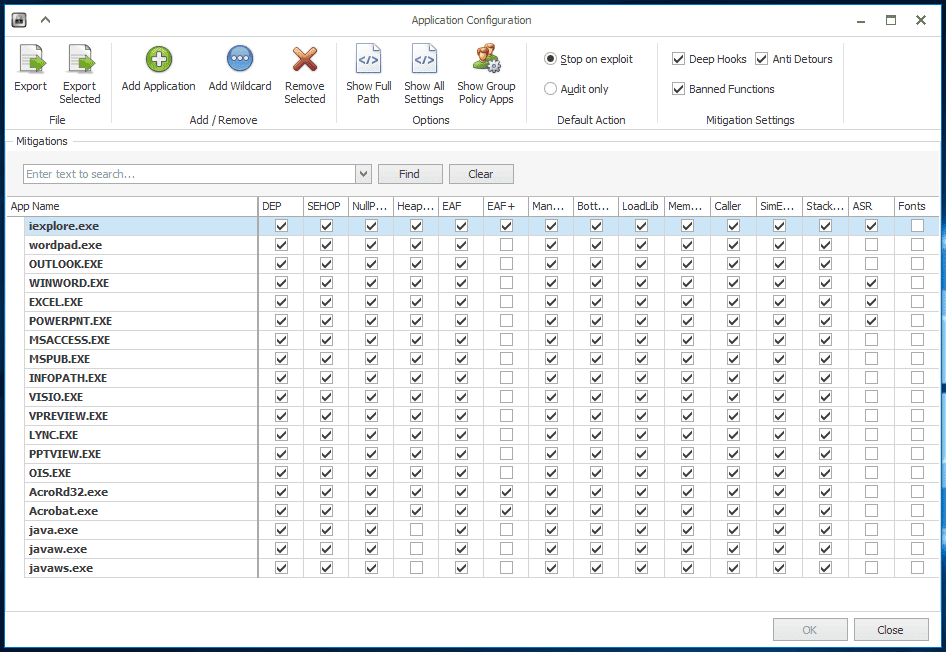Click the LoadLib column header
Viewport: 946px width, 652px height.
pyautogui.click(x=641, y=206)
